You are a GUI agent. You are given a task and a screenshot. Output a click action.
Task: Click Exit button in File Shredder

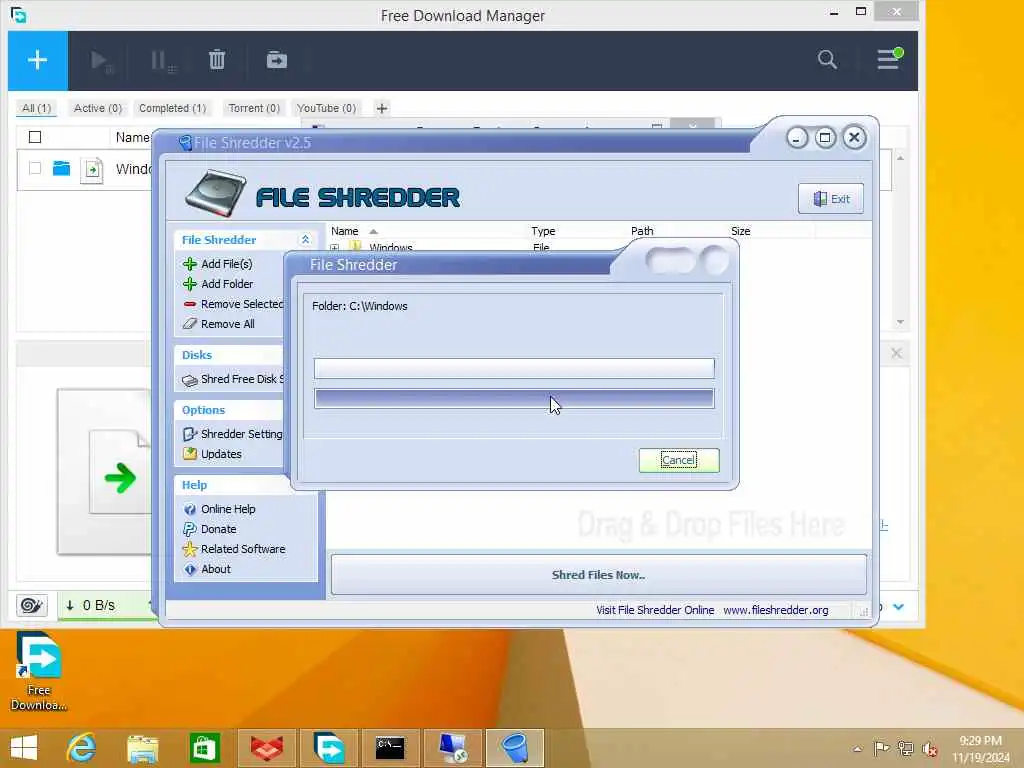click(831, 199)
